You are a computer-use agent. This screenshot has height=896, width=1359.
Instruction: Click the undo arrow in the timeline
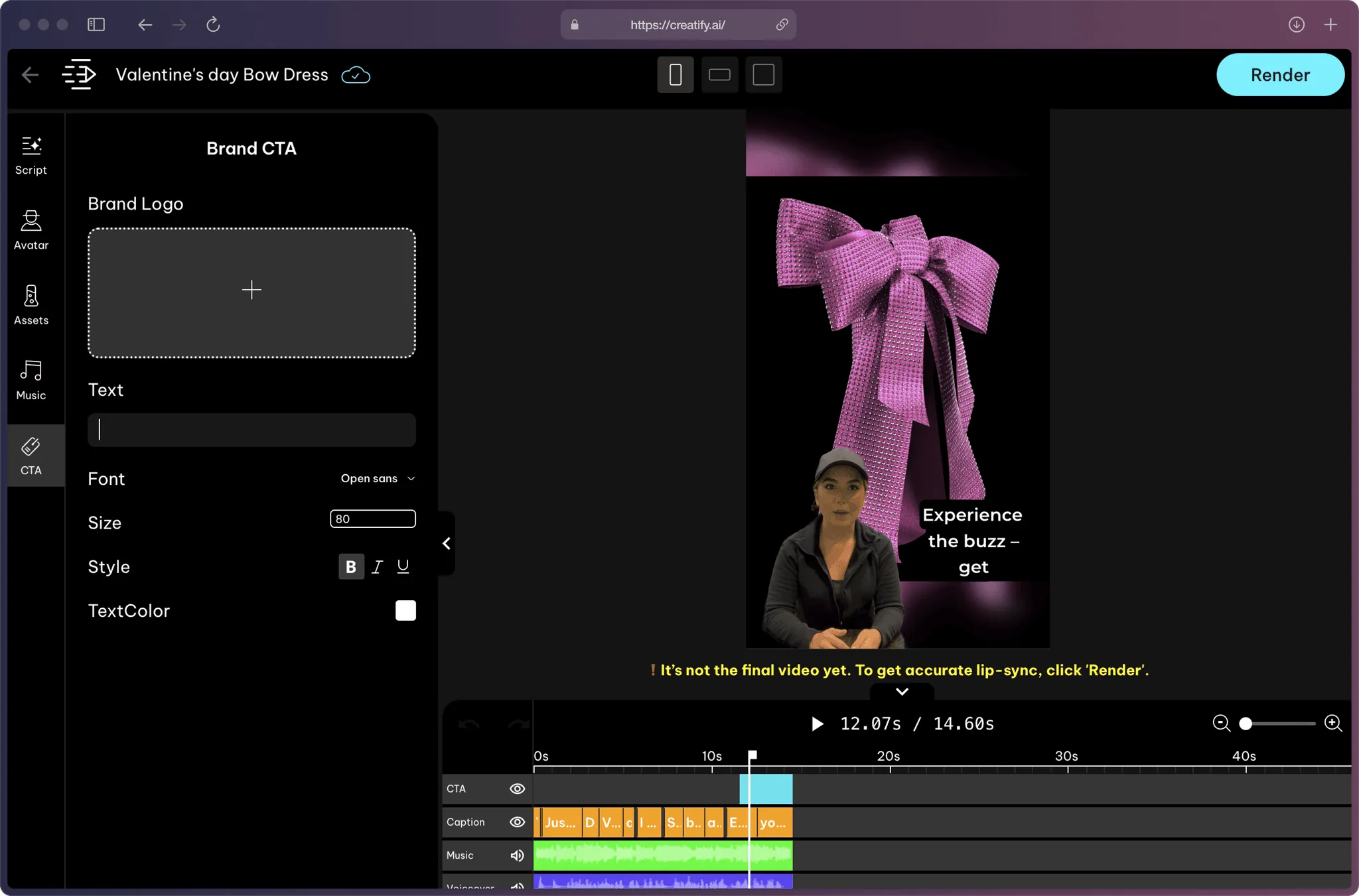(468, 724)
